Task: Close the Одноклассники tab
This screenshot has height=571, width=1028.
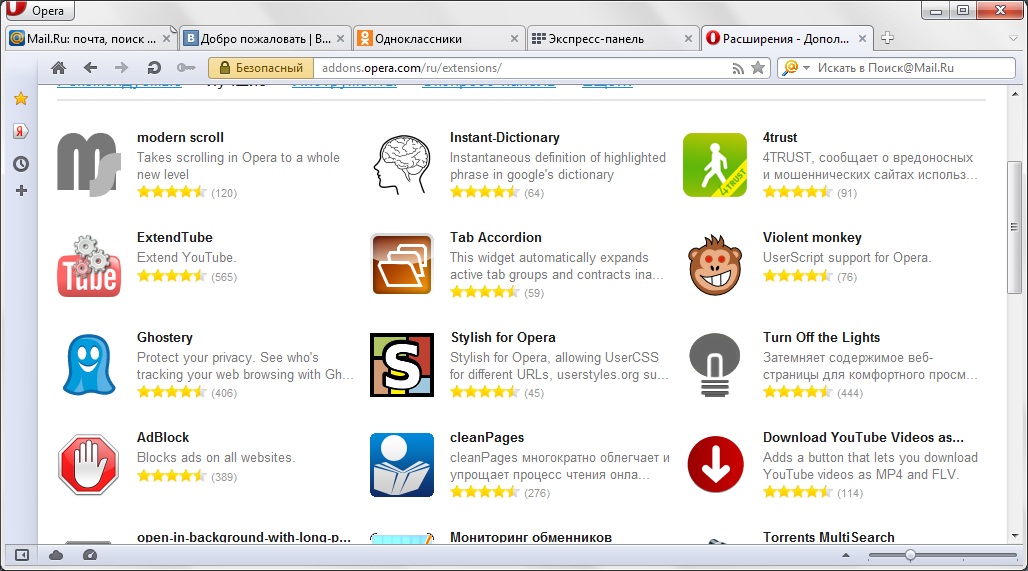Action: tap(515, 39)
